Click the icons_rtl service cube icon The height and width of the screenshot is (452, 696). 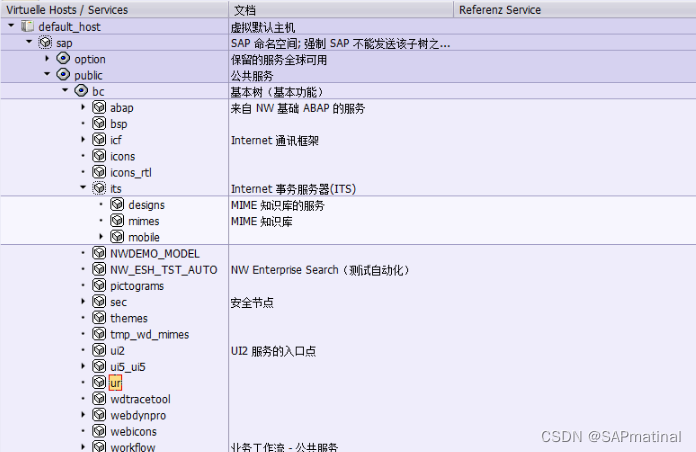[x=99, y=172]
